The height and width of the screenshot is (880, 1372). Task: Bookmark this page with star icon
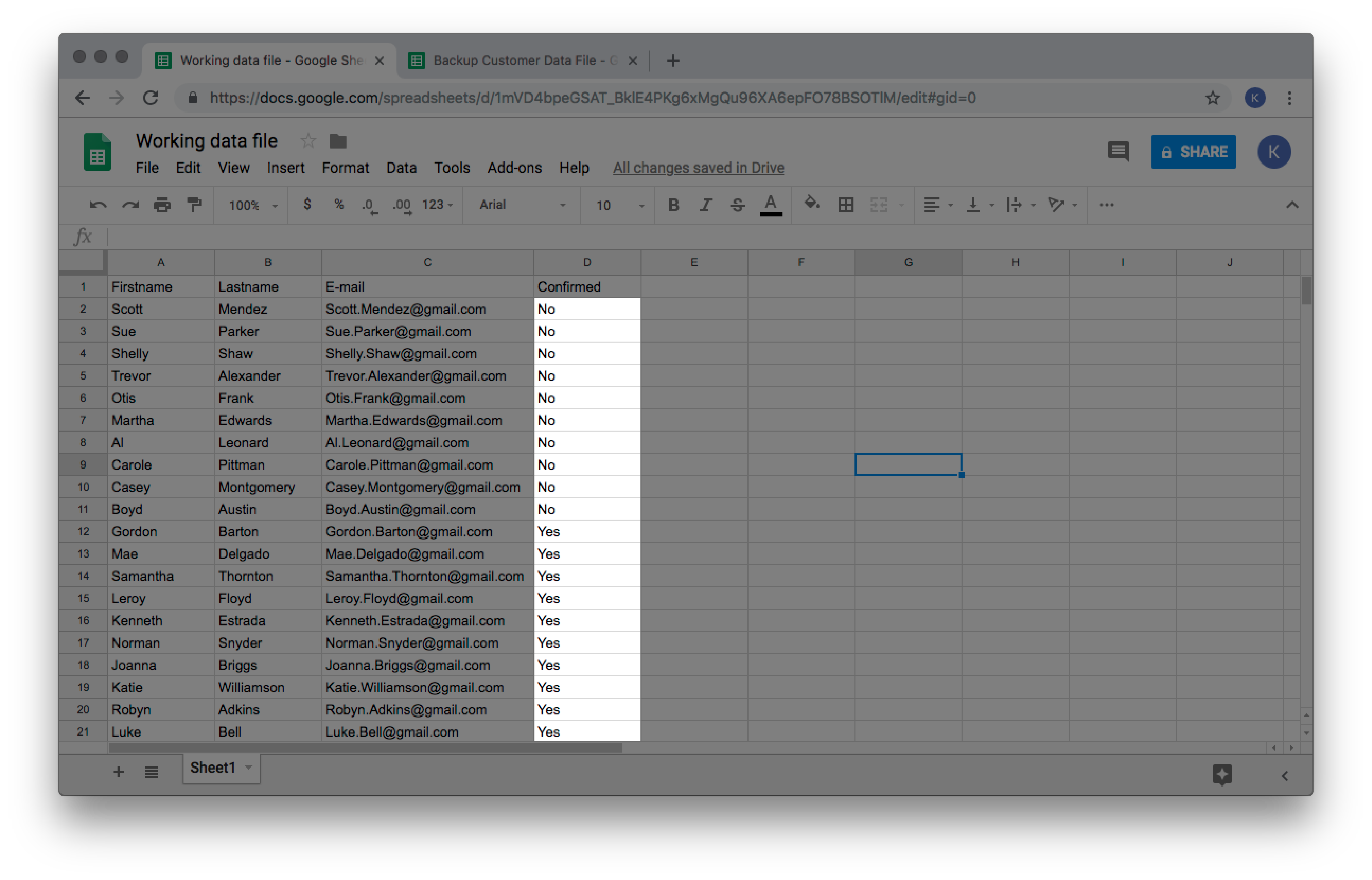(x=1212, y=98)
